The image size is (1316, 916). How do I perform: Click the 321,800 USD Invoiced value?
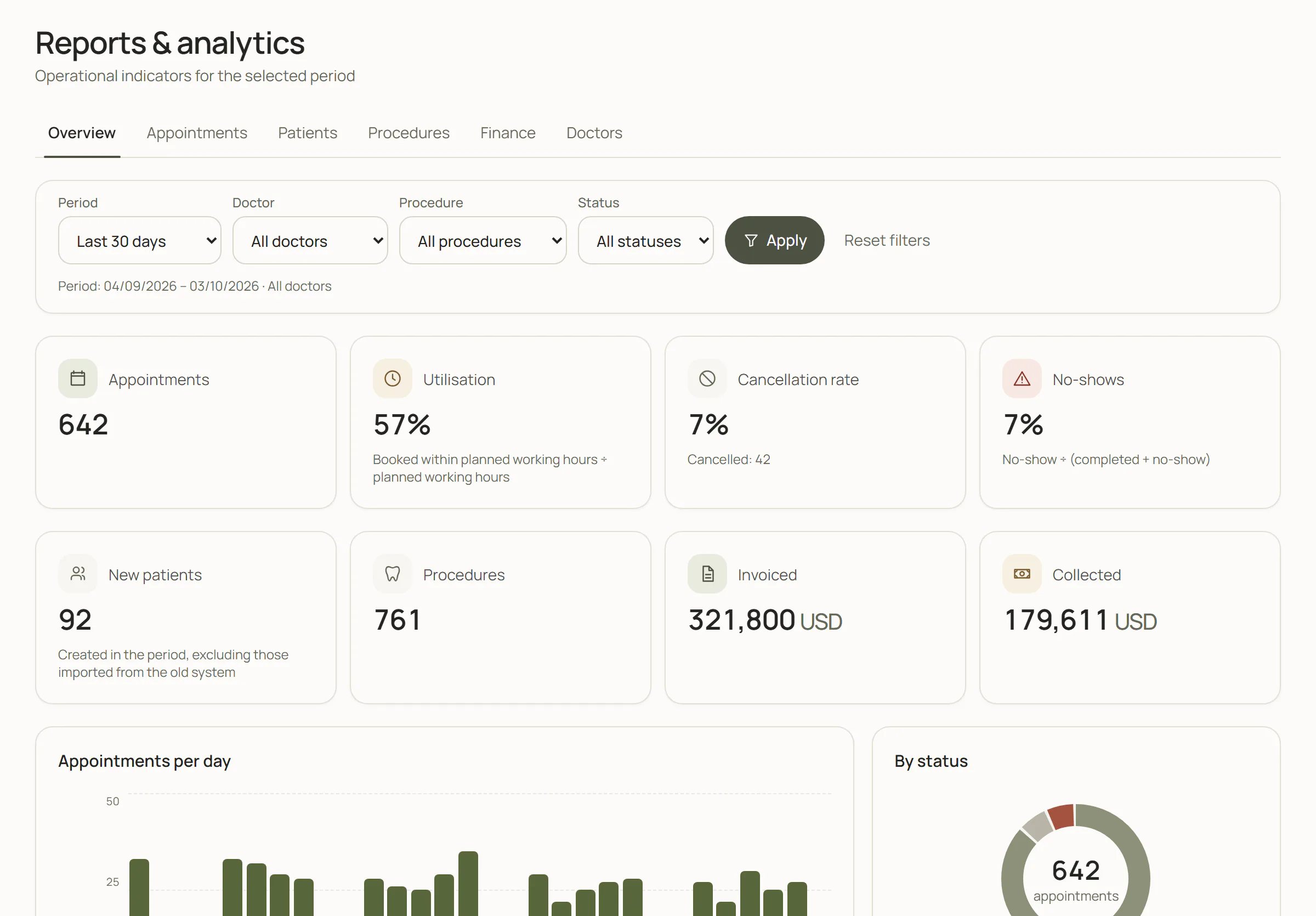pyautogui.click(x=765, y=620)
